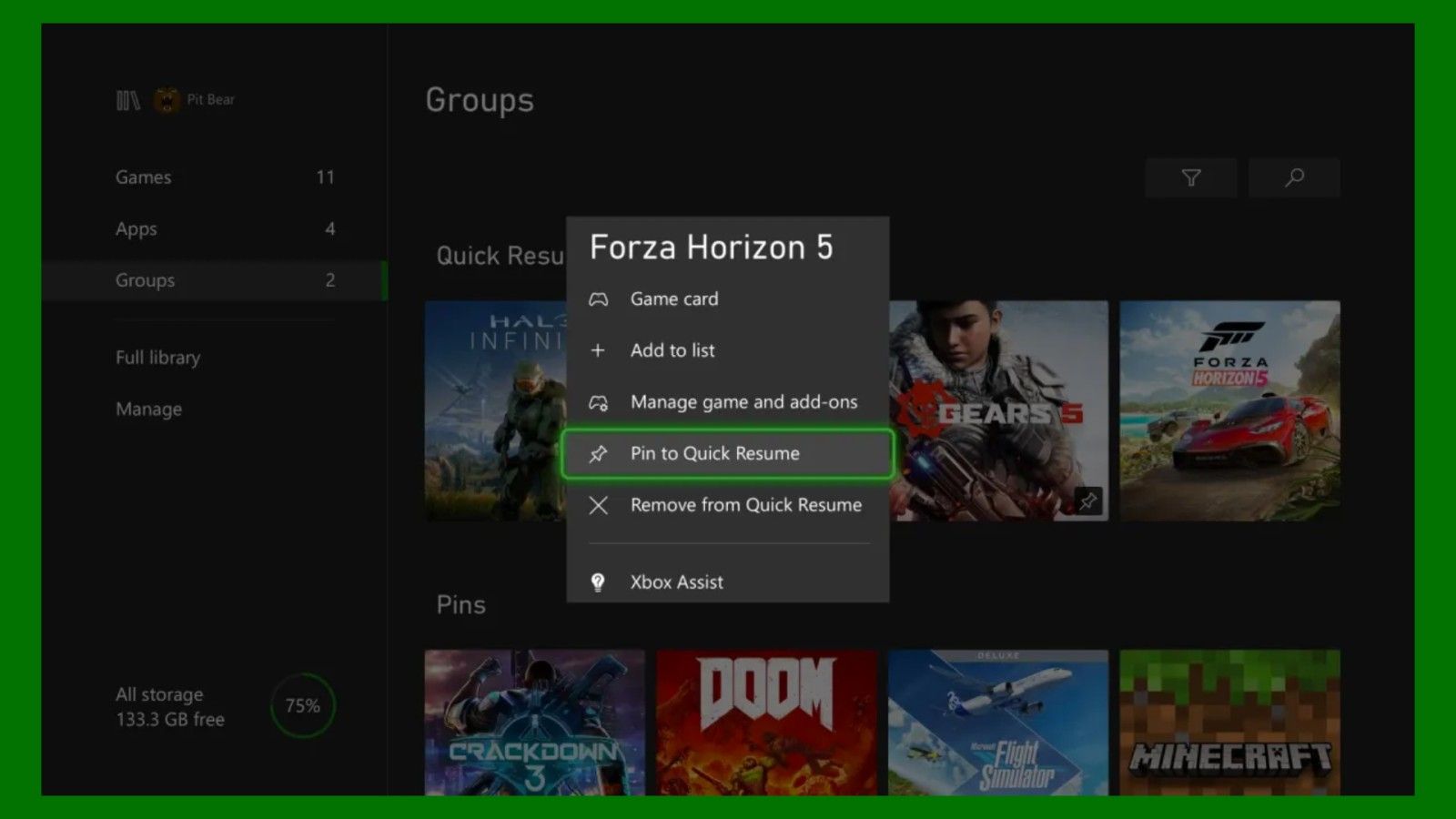Click the pin badge on Gears 5 tile

pyautogui.click(x=1087, y=500)
